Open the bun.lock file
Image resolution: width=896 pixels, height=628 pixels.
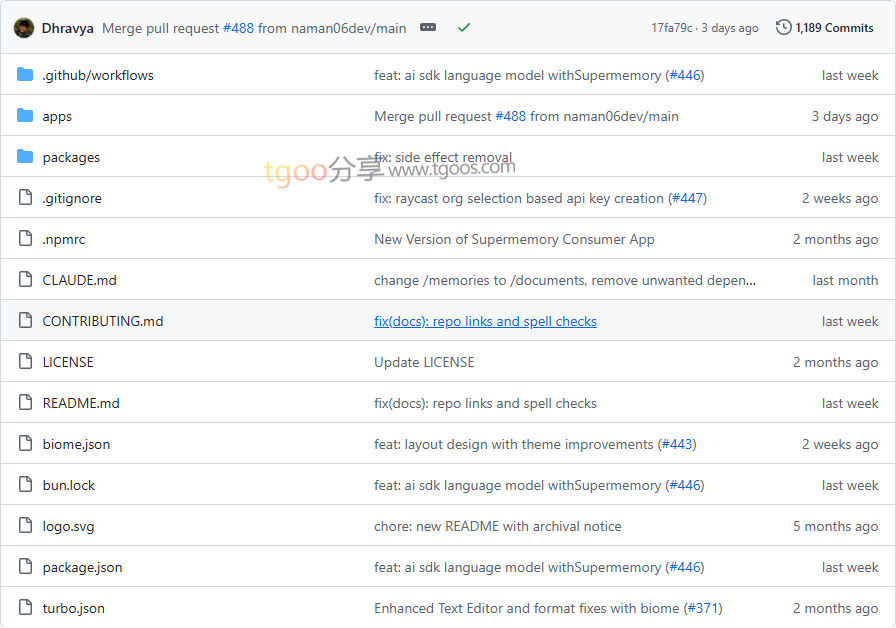tap(69, 485)
